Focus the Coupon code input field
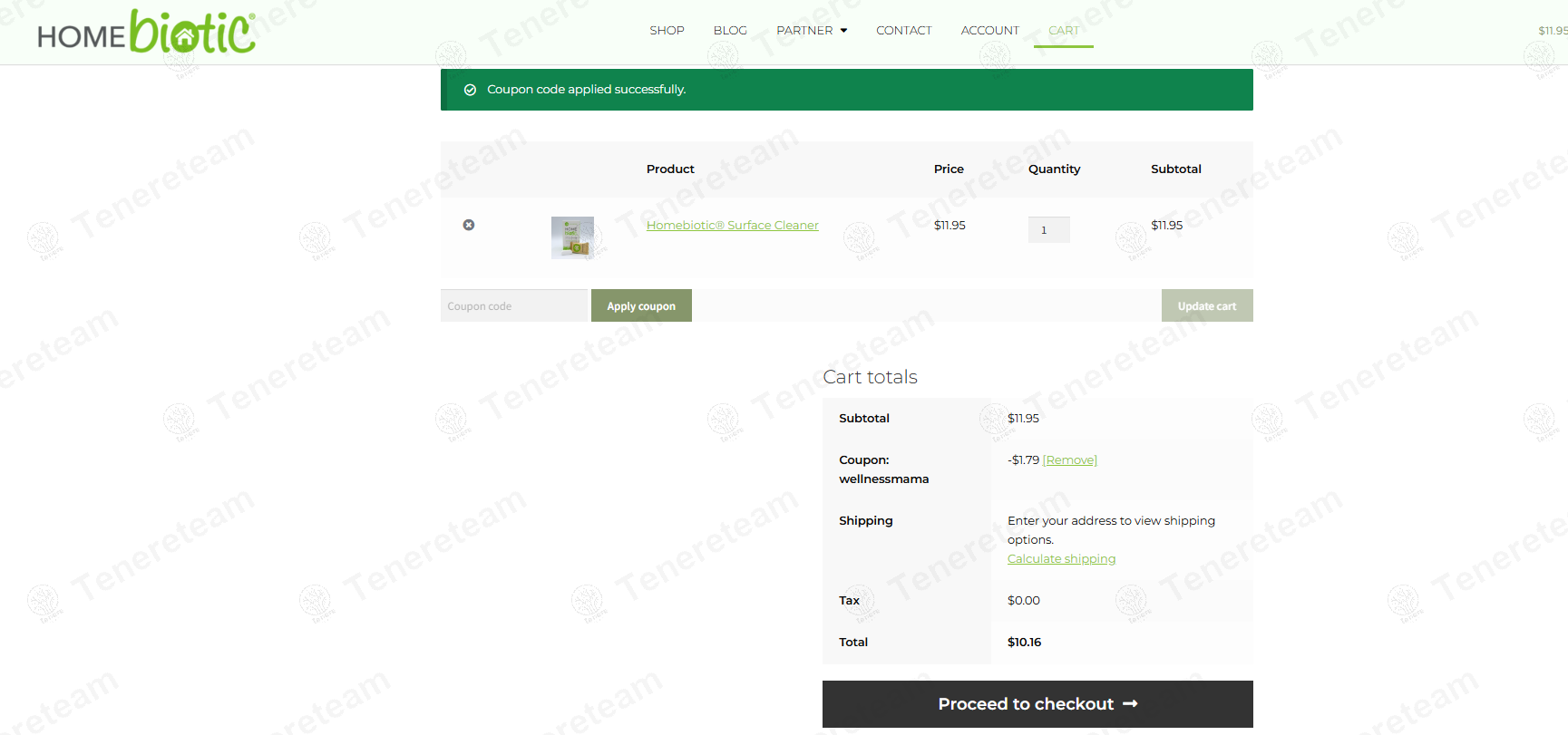This screenshot has width=1568, height=735. click(x=514, y=305)
